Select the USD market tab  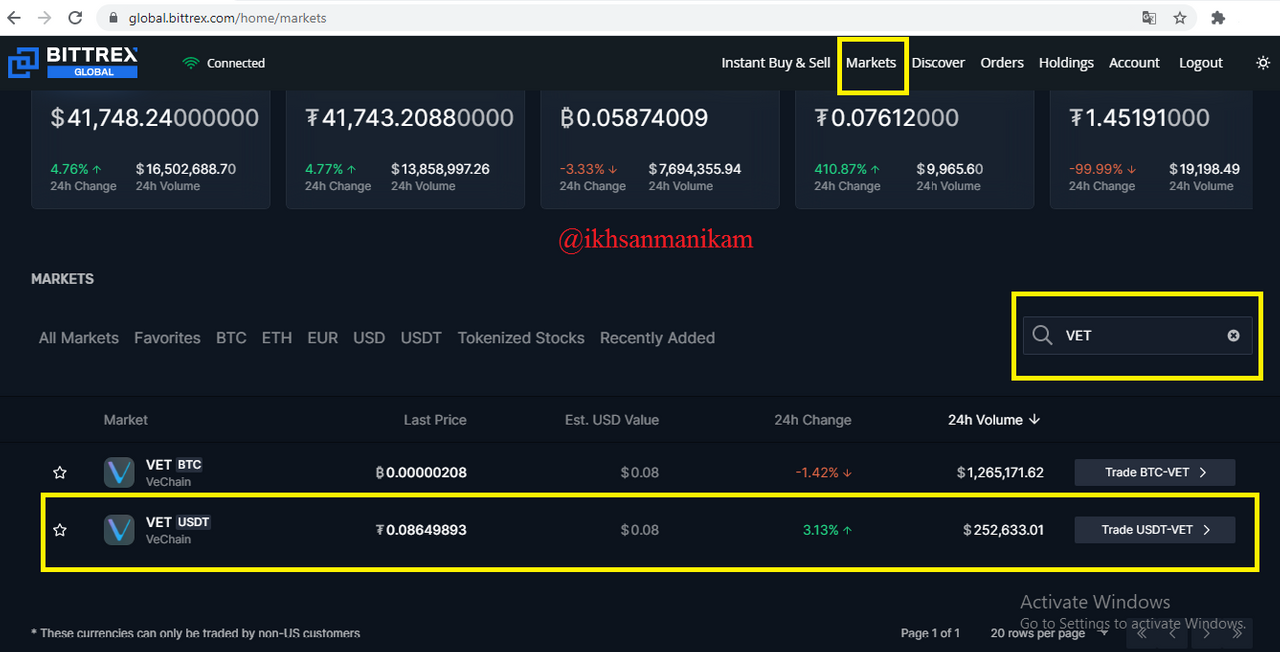click(x=369, y=338)
